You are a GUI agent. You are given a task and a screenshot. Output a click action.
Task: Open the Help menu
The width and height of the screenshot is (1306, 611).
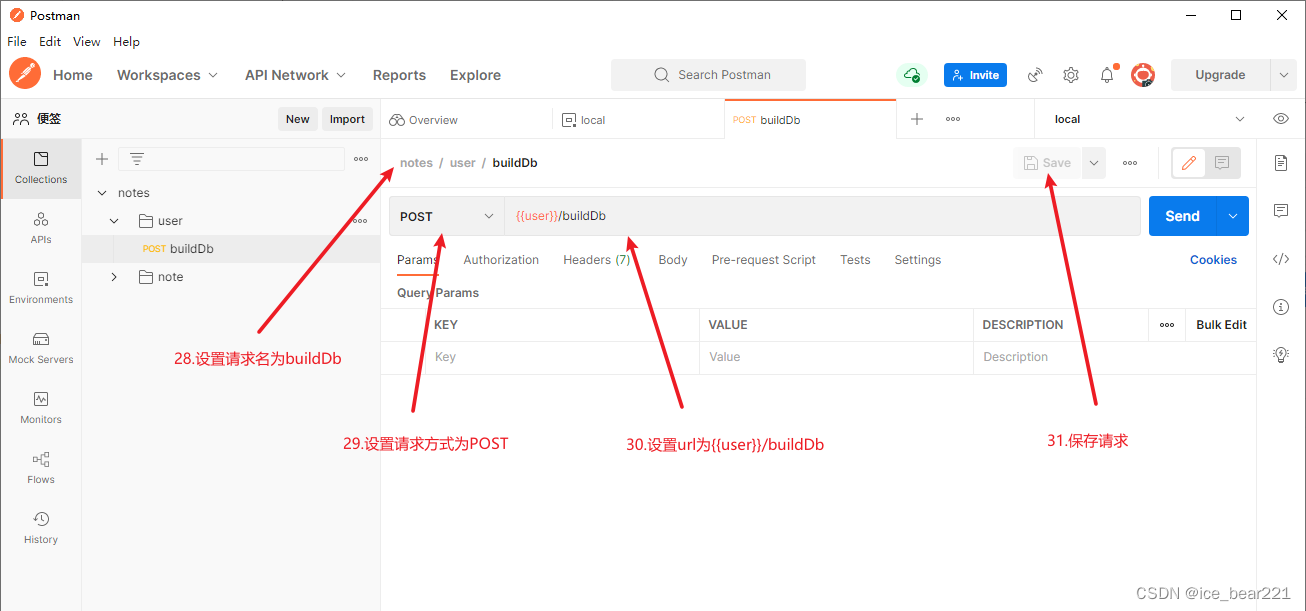(x=126, y=42)
